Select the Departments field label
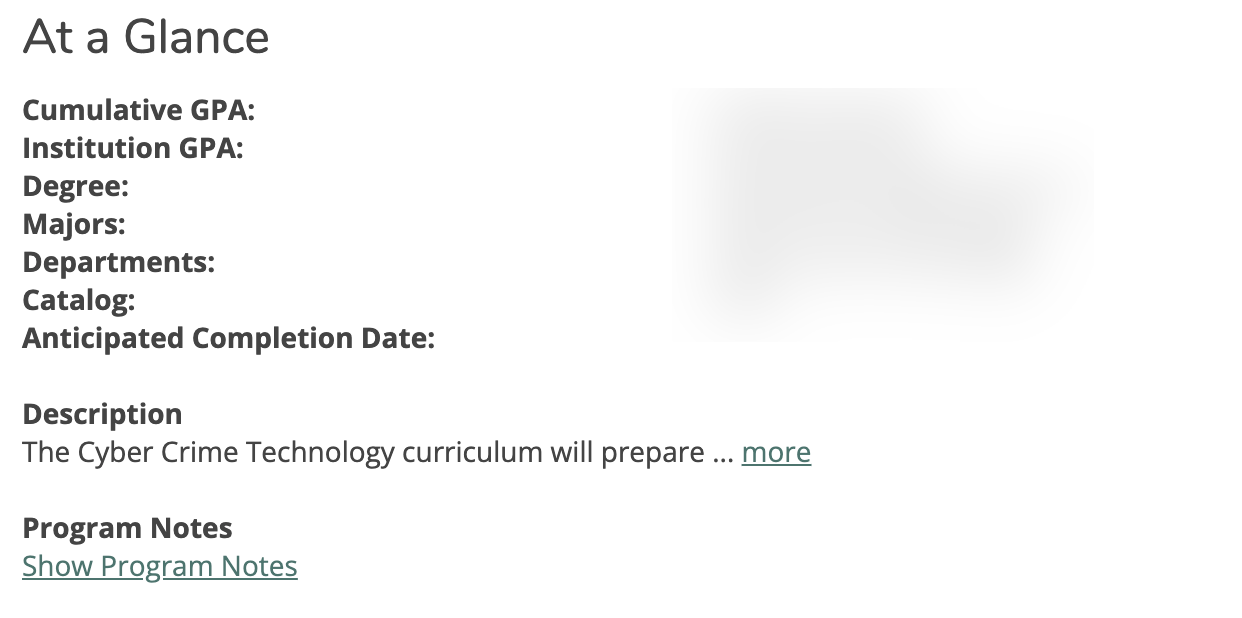Image resolution: width=1242 pixels, height=618 pixels. point(119,262)
